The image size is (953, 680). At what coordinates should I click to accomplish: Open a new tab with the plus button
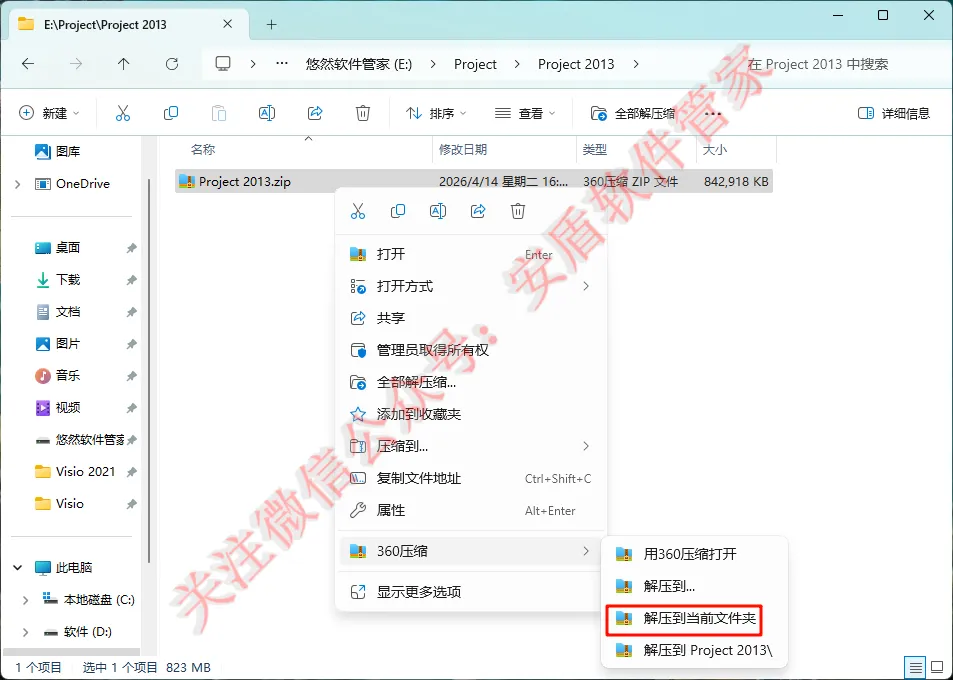pos(272,24)
